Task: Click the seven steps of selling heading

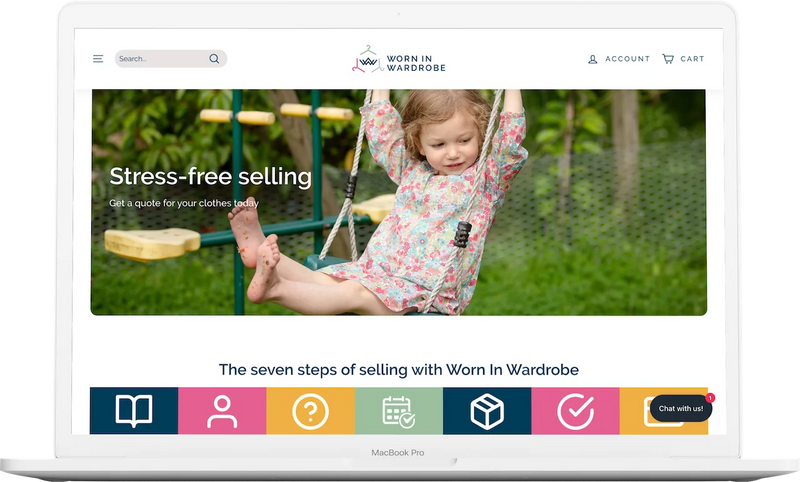Action: (398, 369)
